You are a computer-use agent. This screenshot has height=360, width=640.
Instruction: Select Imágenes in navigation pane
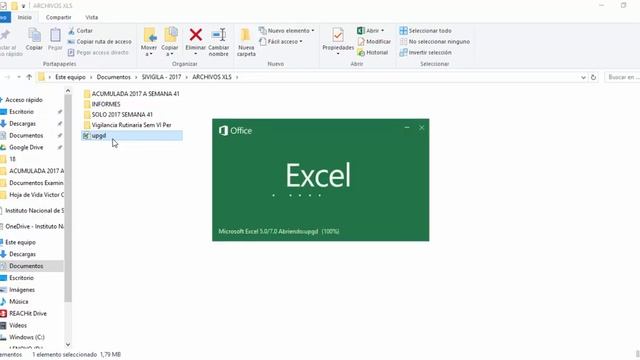pyautogui.click(x=22, y=289)
